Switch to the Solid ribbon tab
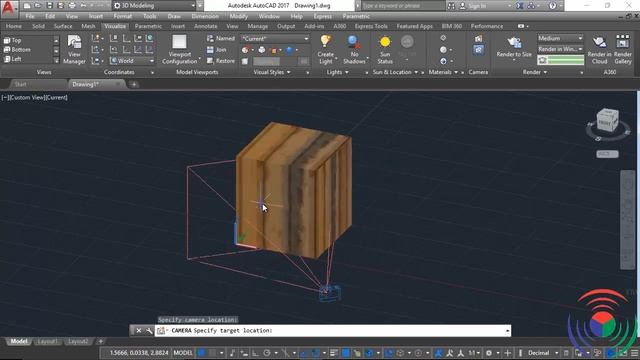The height and width of the screenshot is (360, 640). pos(38,26)
